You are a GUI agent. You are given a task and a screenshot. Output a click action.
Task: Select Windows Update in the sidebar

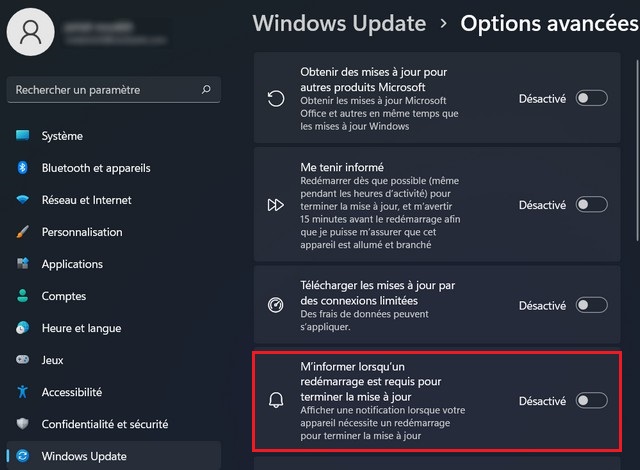[114, 456]
